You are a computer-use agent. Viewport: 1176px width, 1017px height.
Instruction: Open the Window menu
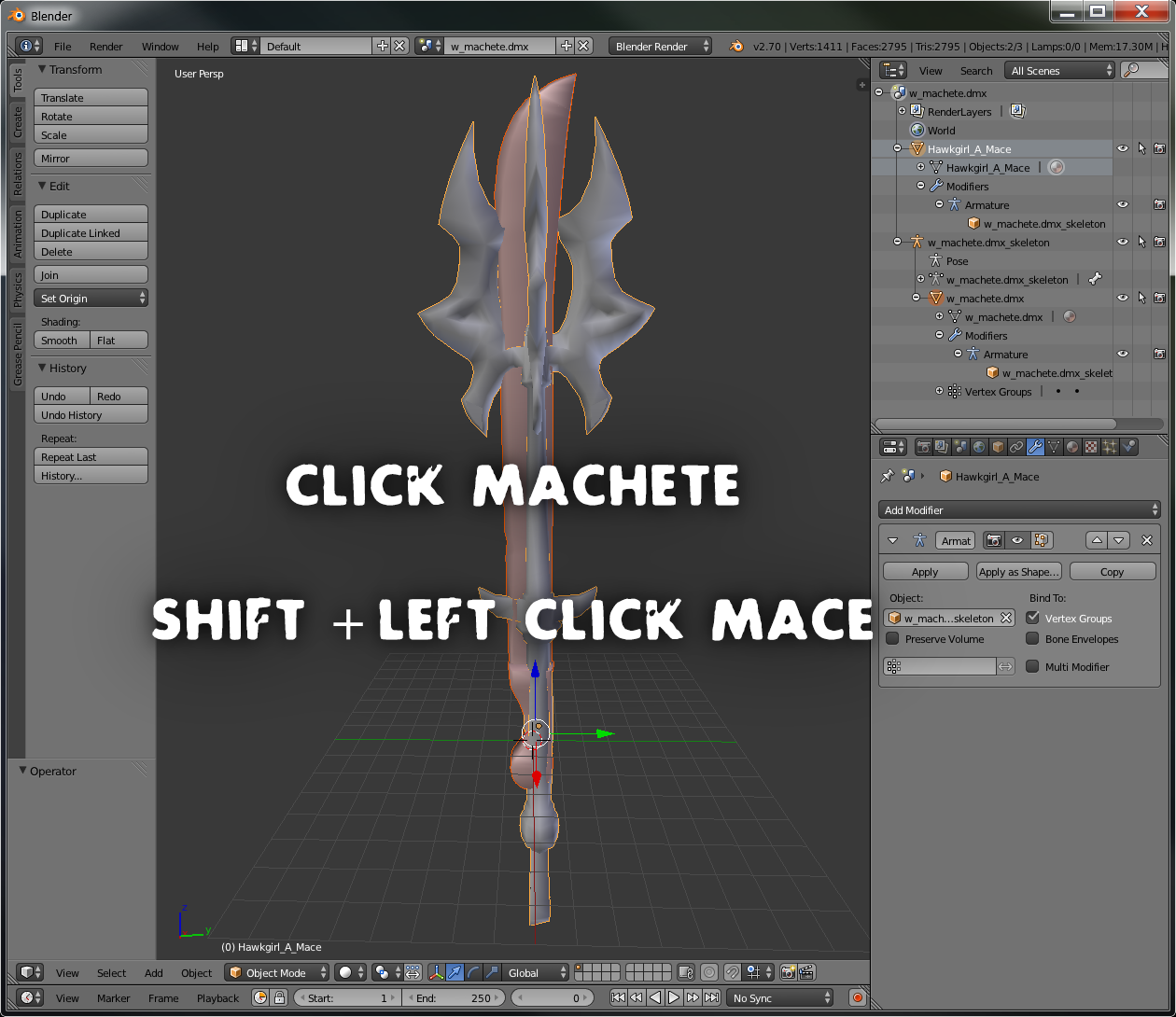pyautogui.click(x=161, y=46)
